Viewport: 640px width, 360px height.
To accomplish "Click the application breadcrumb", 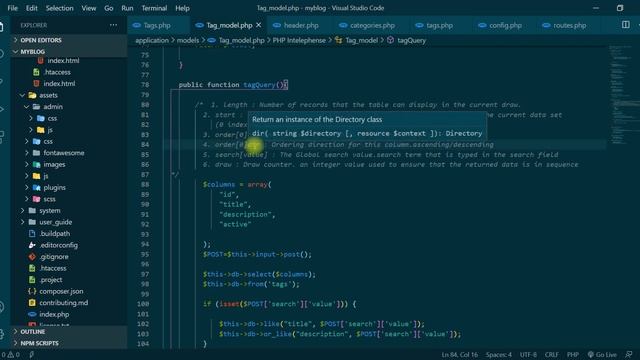I will tap(152, 40).
